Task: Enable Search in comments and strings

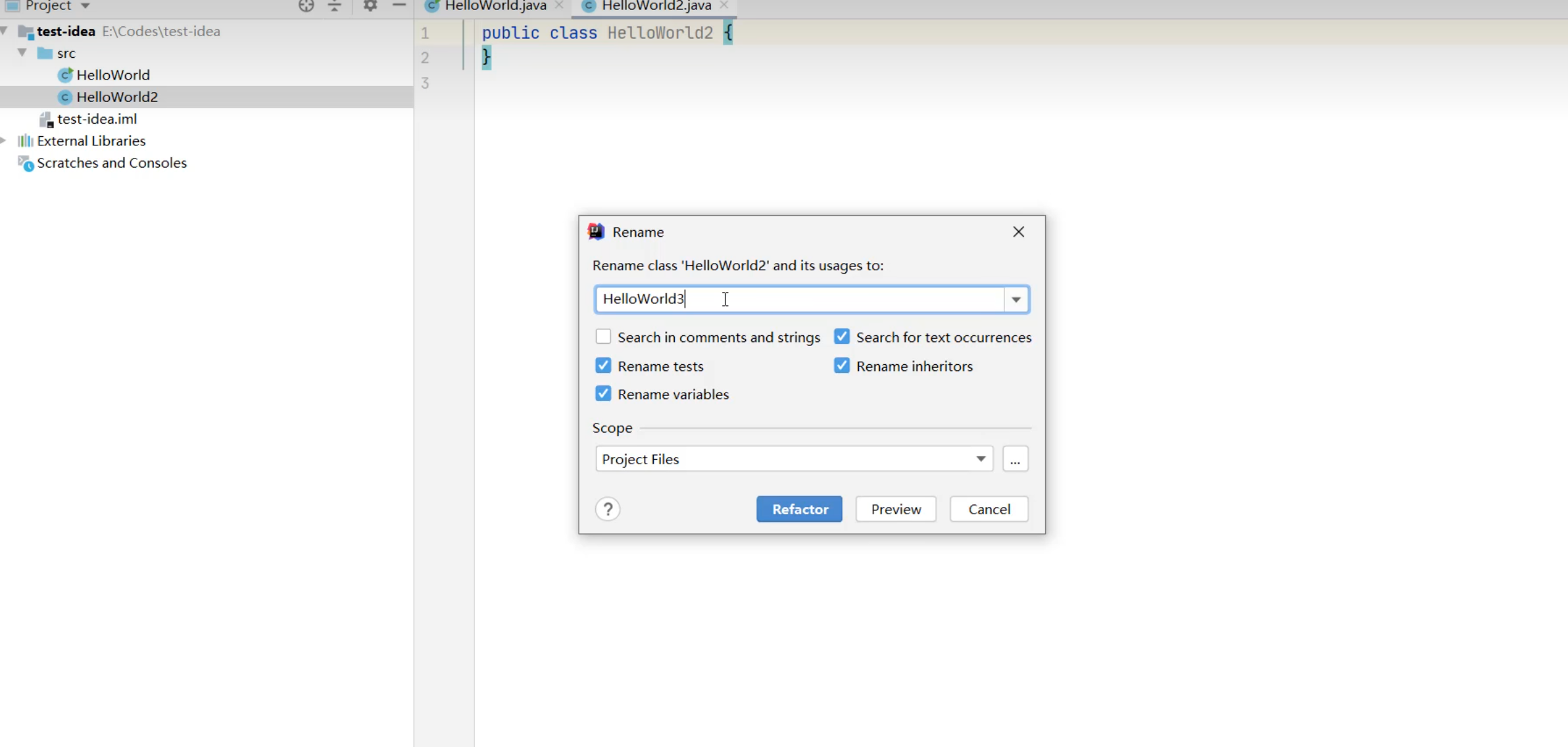Action: [603, 337]
